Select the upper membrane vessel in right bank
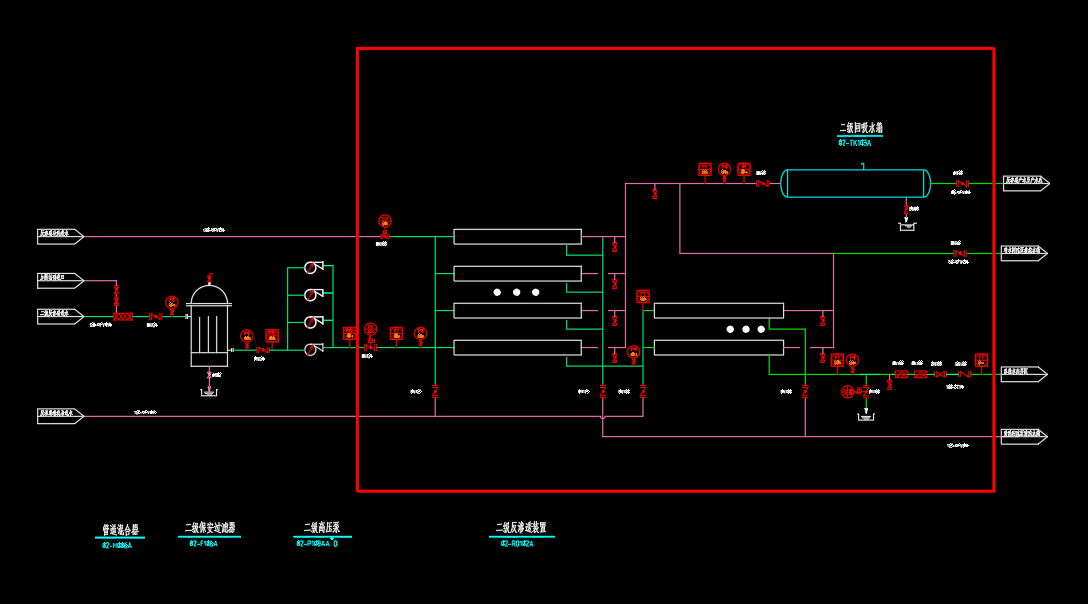The height and width of the screenshot is (604, 1088). pos(718,311)
